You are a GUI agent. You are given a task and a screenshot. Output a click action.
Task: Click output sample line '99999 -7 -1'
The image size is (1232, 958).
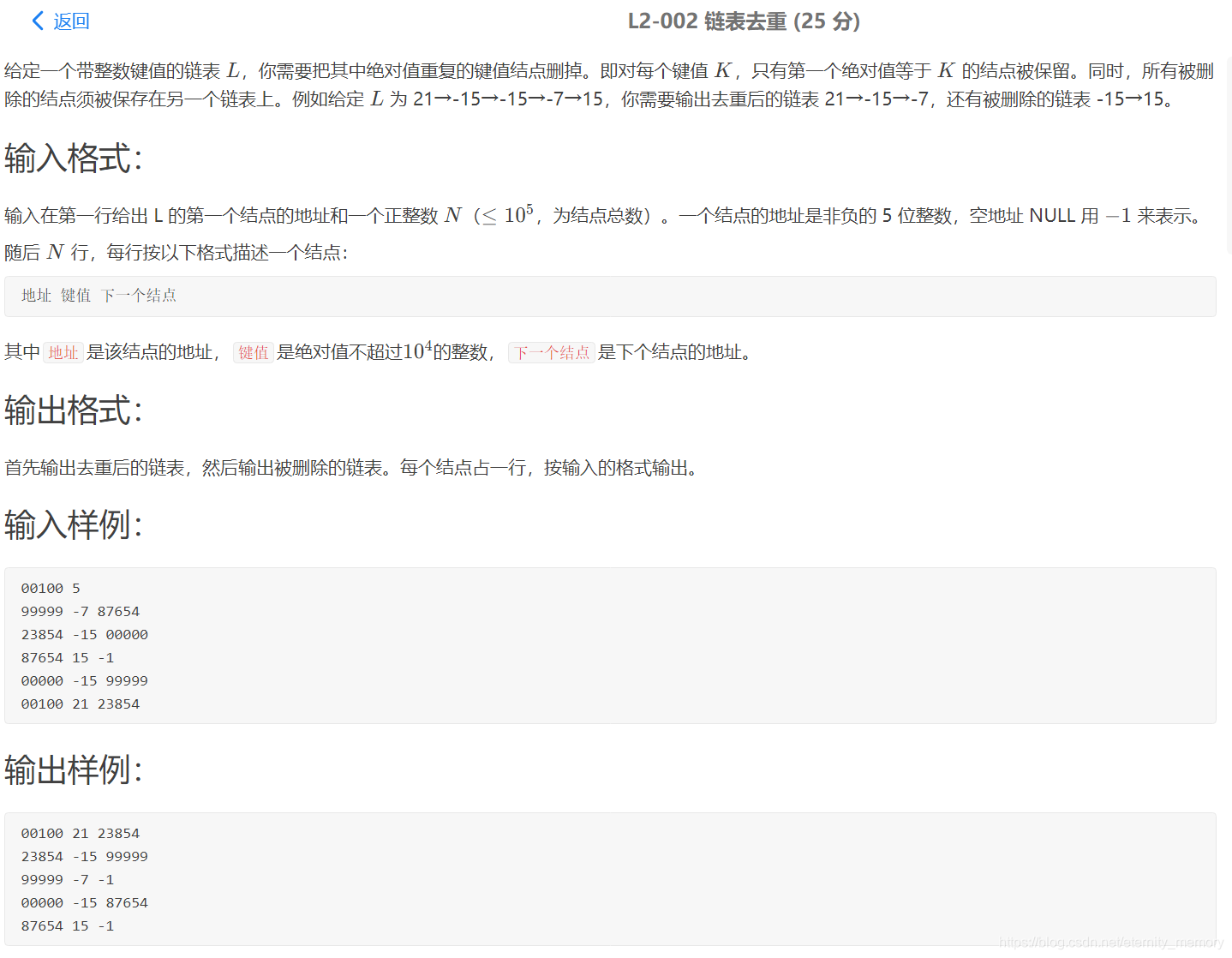[68, 880]
